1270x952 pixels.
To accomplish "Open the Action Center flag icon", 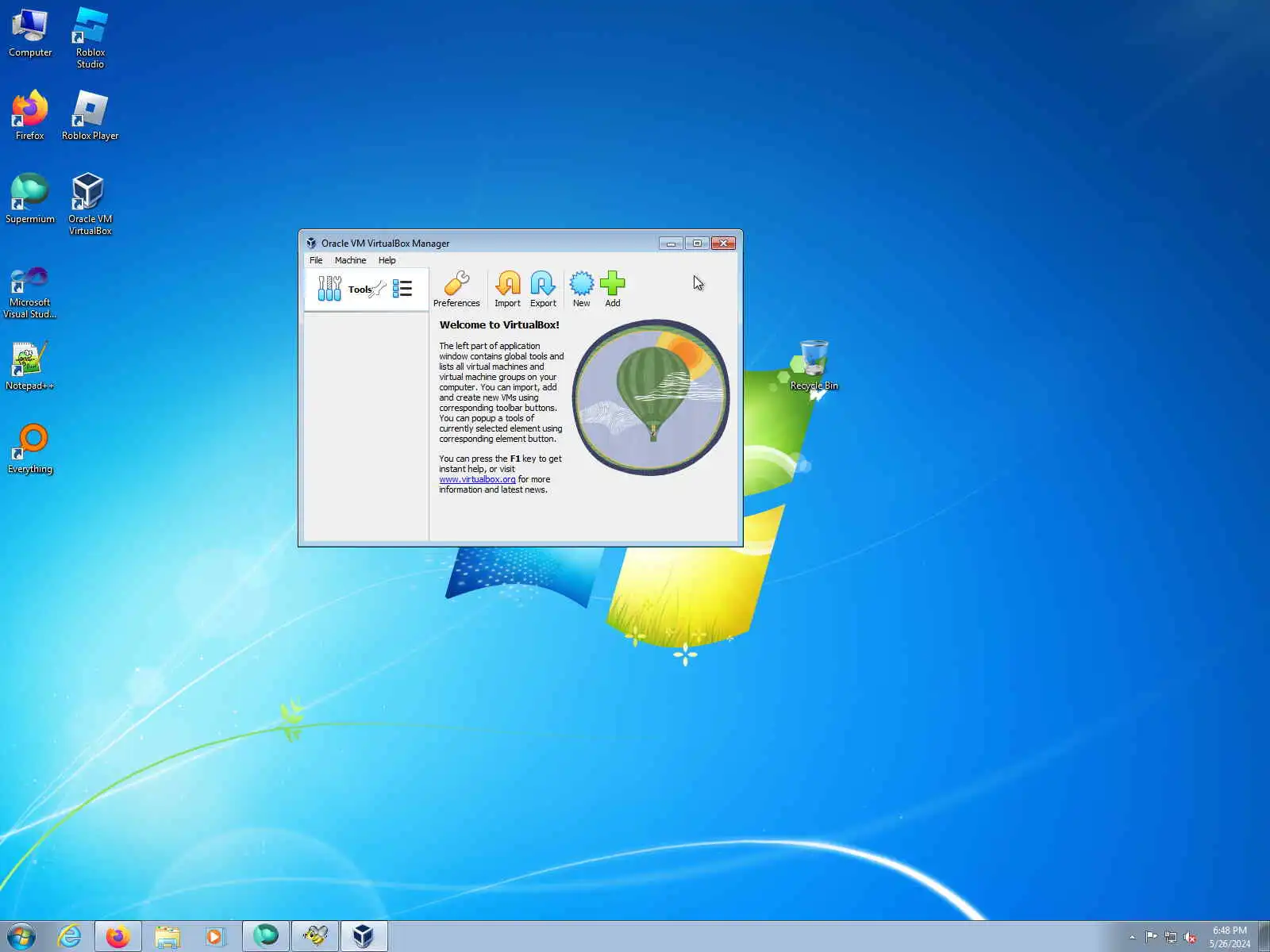I will pos(1151,937).
